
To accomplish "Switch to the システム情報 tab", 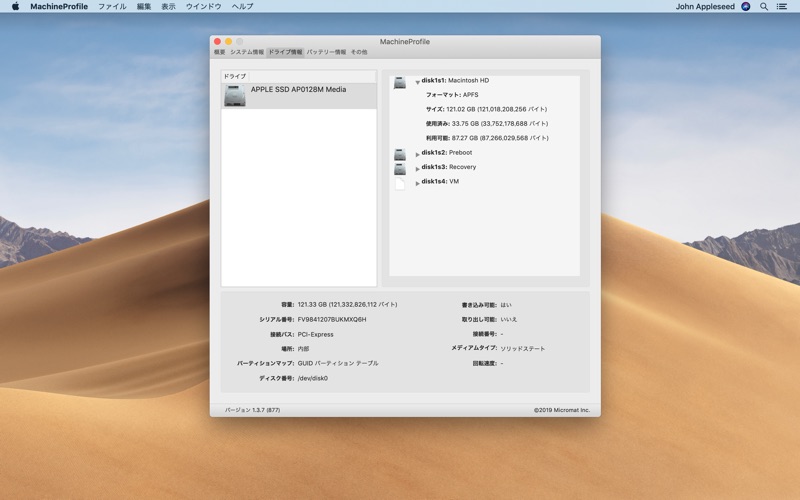I will click(x=247, y=52).
